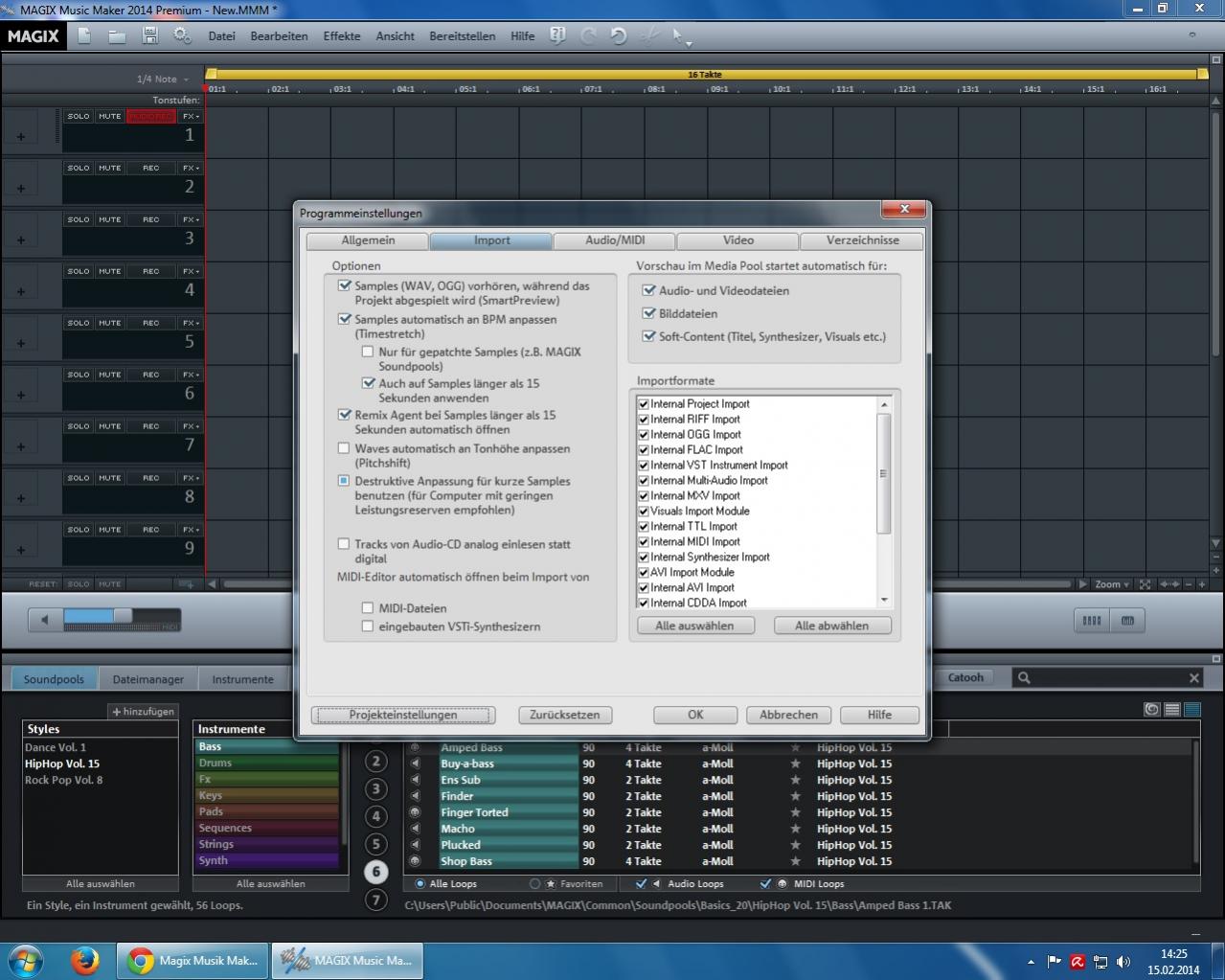Screen dimensions: 1225x980
Task: Click the keyboard icon on transport bar
Action: coord(1127,621)
